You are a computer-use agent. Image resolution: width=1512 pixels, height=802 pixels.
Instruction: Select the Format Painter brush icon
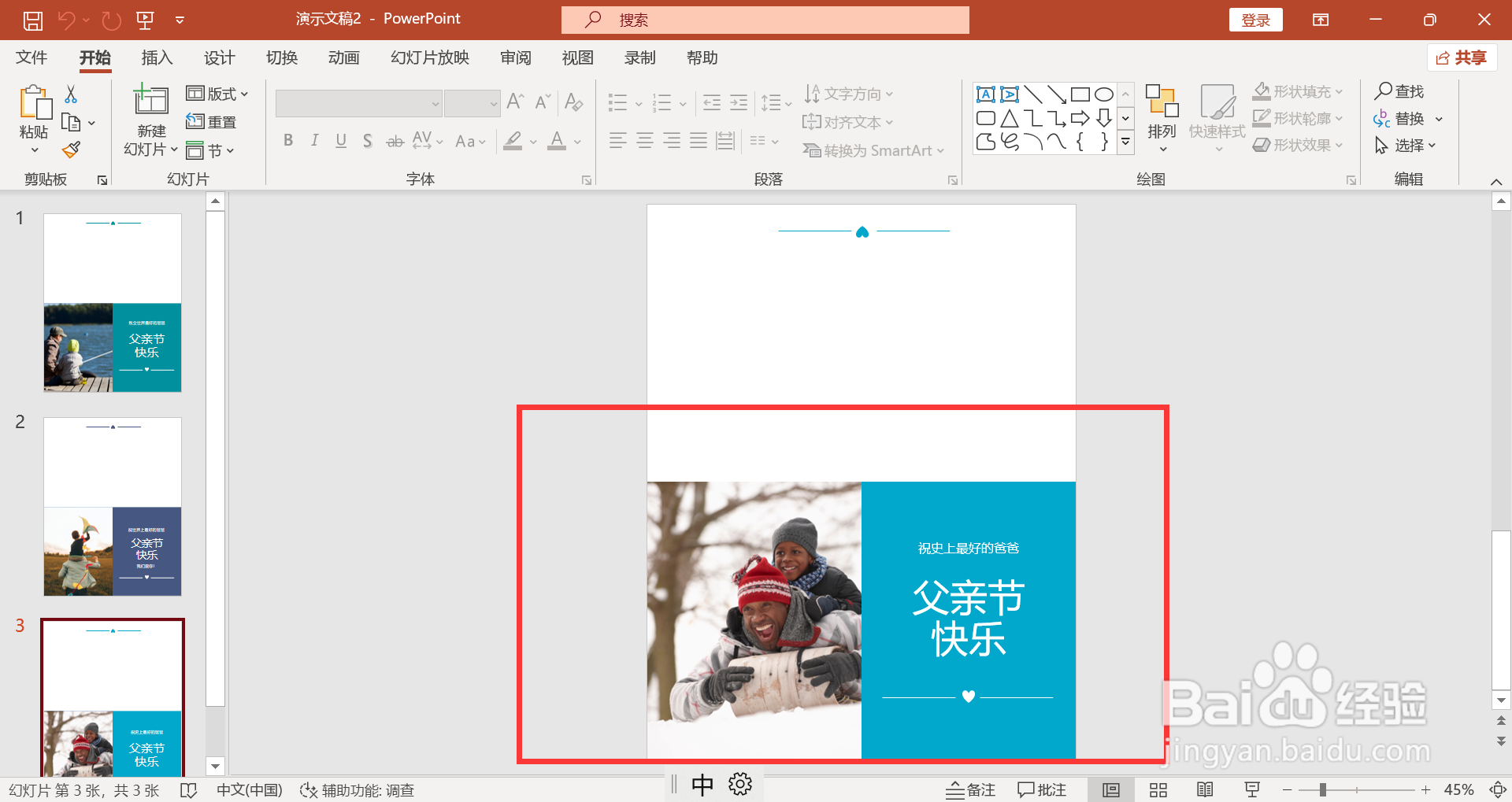coord(72,149)
